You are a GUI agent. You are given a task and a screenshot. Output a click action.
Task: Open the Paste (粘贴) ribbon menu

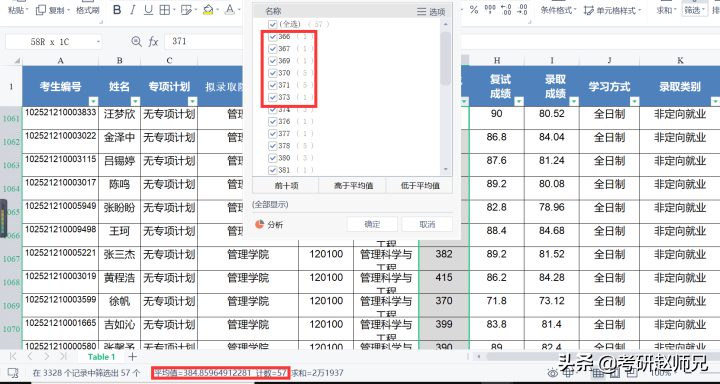pyautogui.click(x=18, y=10)
